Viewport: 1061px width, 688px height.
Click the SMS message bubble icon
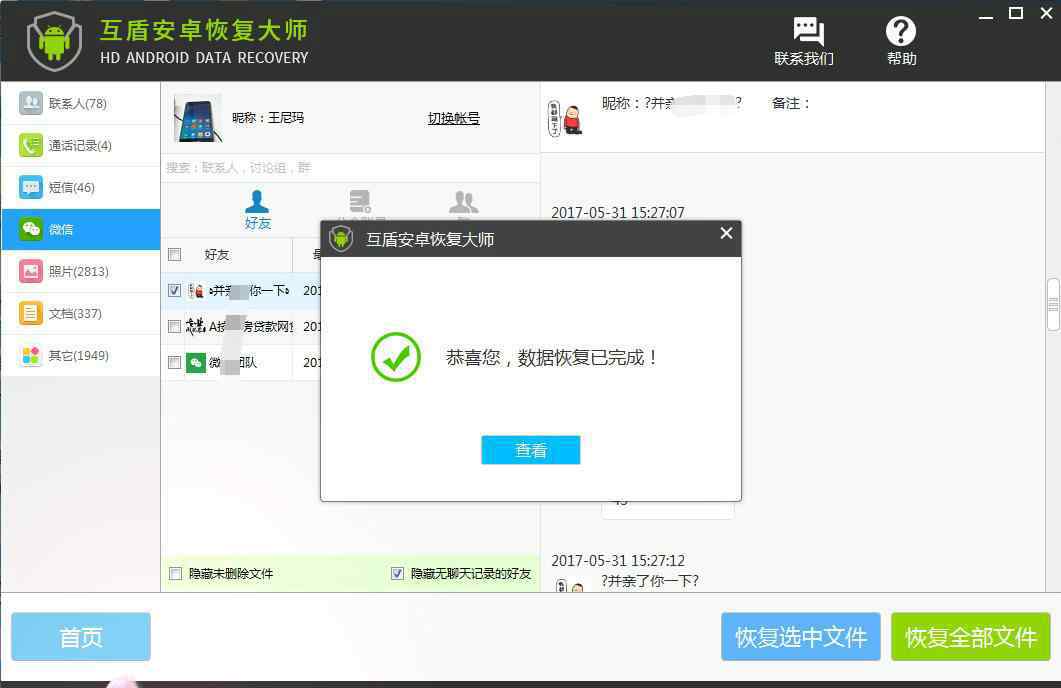tap(30, 187)
